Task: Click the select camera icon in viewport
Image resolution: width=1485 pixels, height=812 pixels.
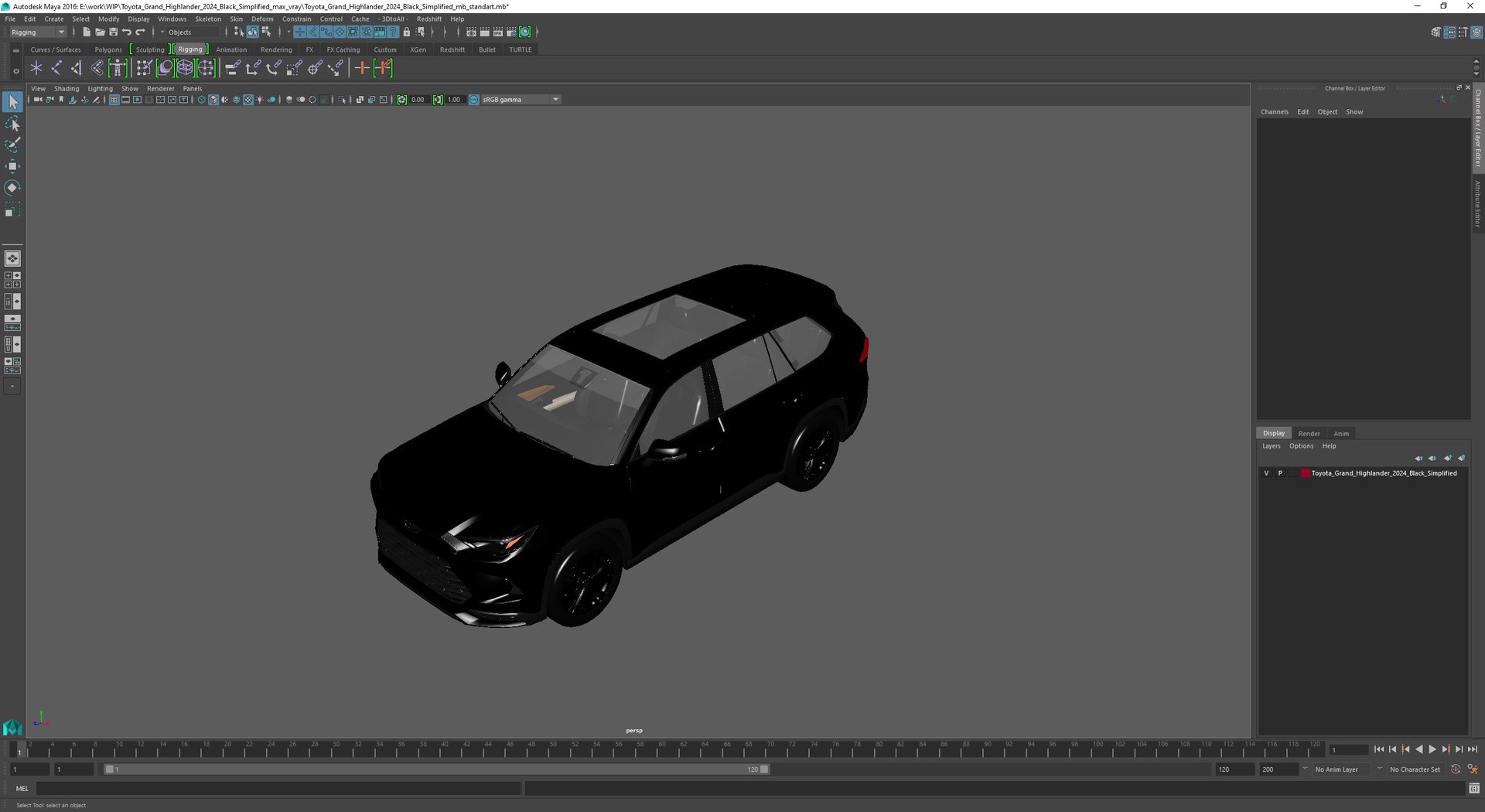Action: [x=38, y=100]
